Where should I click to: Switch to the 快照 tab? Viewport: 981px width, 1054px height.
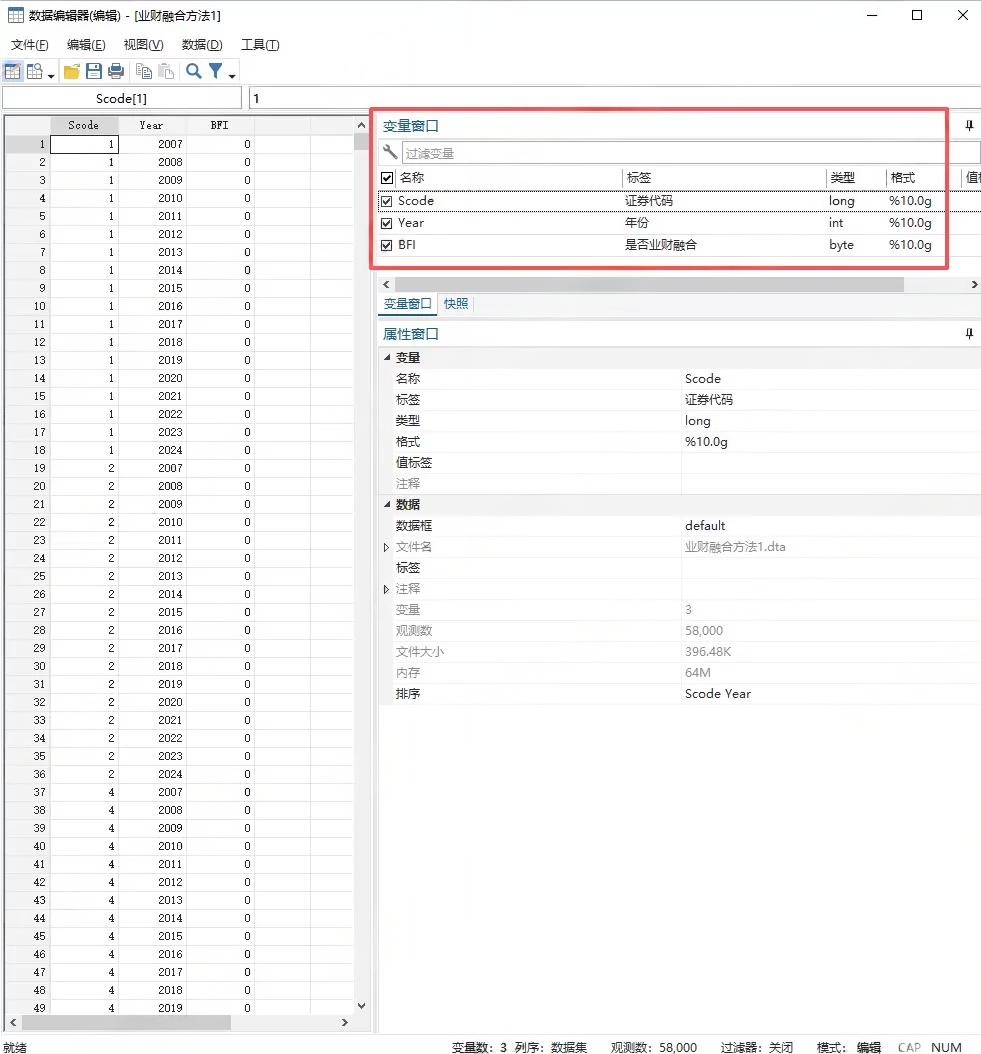pos(456,304)
